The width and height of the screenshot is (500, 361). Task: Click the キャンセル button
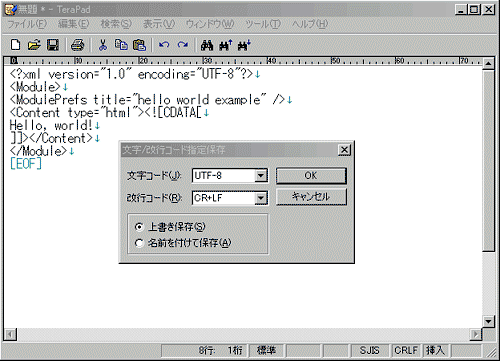[x=311, y=197]
